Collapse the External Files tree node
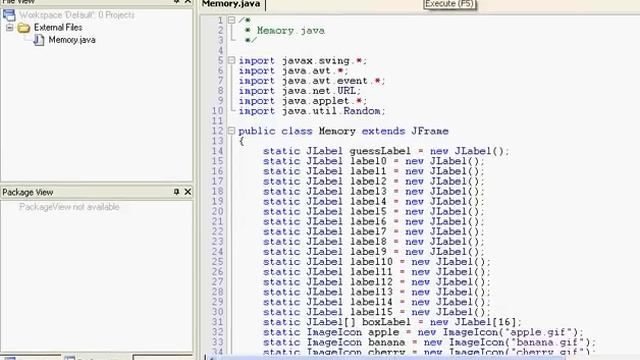 tap(9, 28)
